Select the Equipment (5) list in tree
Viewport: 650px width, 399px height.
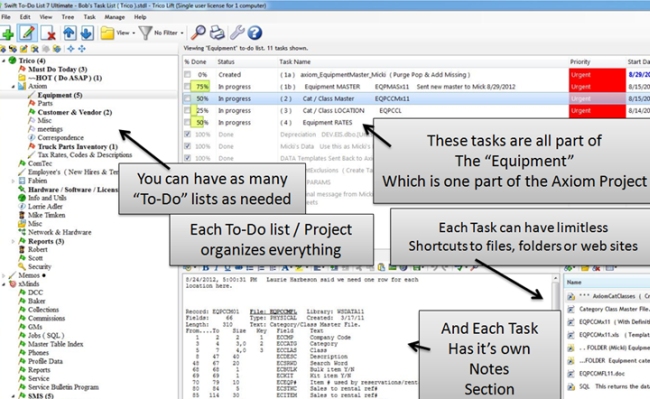(x=60, y=95)
